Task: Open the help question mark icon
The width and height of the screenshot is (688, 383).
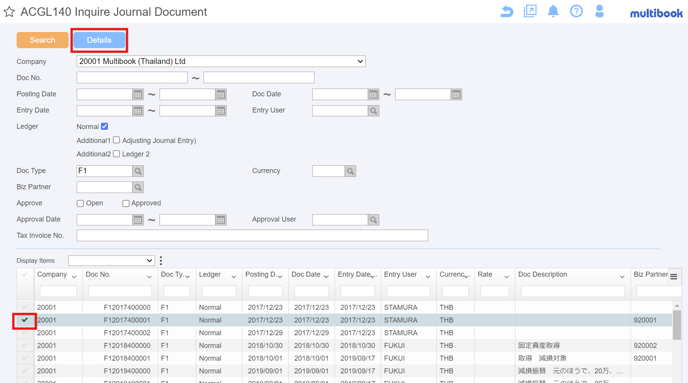Action: tap(576, 11)
